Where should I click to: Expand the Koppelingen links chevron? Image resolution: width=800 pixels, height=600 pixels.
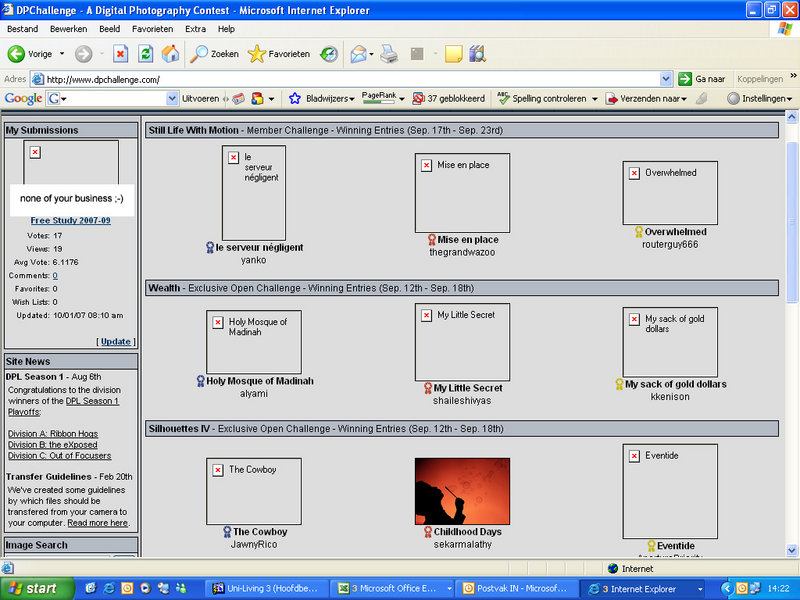793,76
